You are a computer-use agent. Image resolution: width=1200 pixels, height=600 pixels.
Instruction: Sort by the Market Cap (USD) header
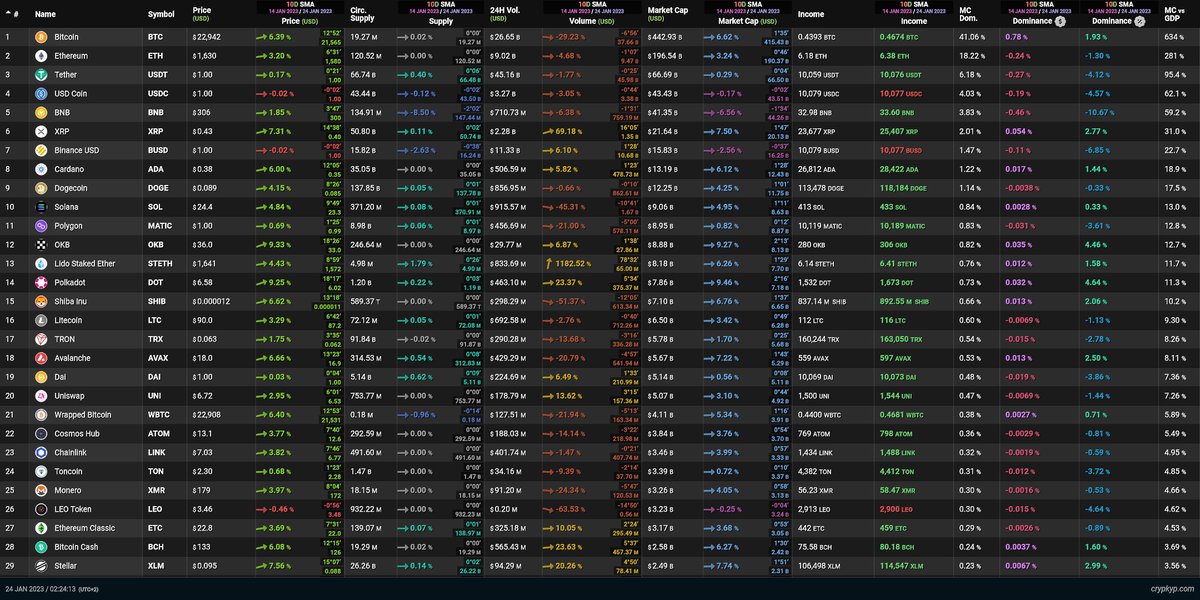tap(668, 13)
